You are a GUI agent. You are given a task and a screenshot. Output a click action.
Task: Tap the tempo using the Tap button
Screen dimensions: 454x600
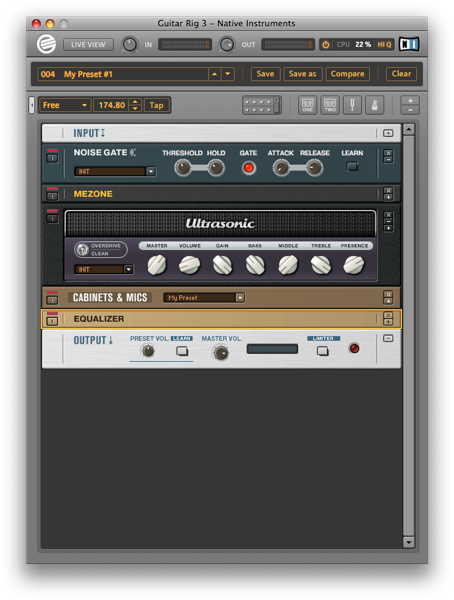coord(157,105)
